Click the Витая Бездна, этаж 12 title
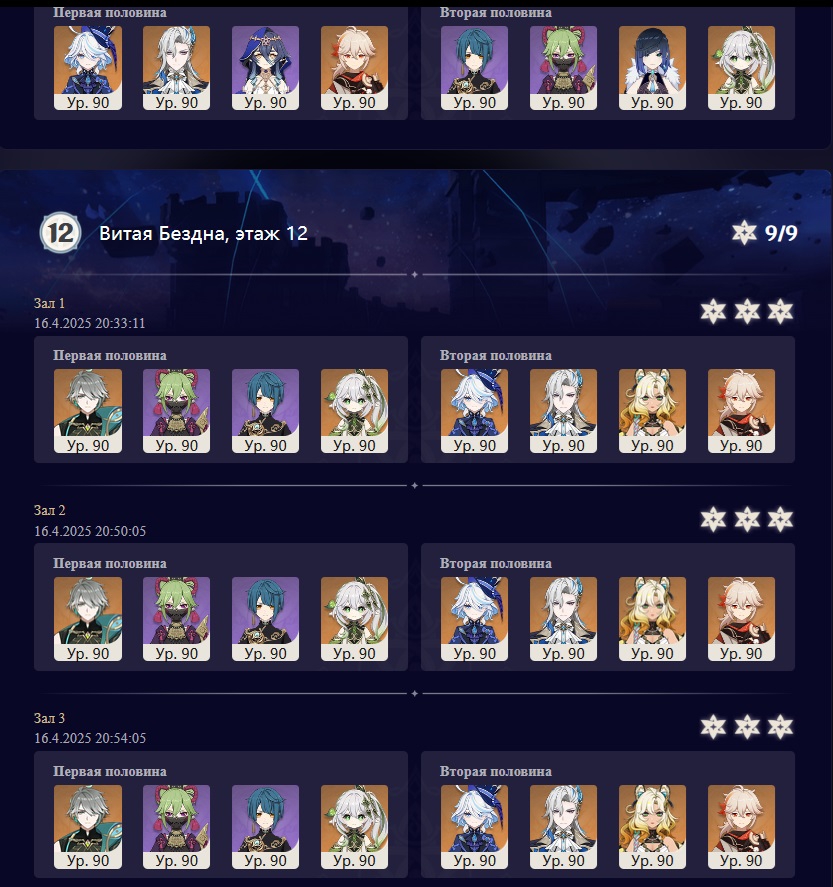Viewport: 833px width, 887px height. (204, 233)
